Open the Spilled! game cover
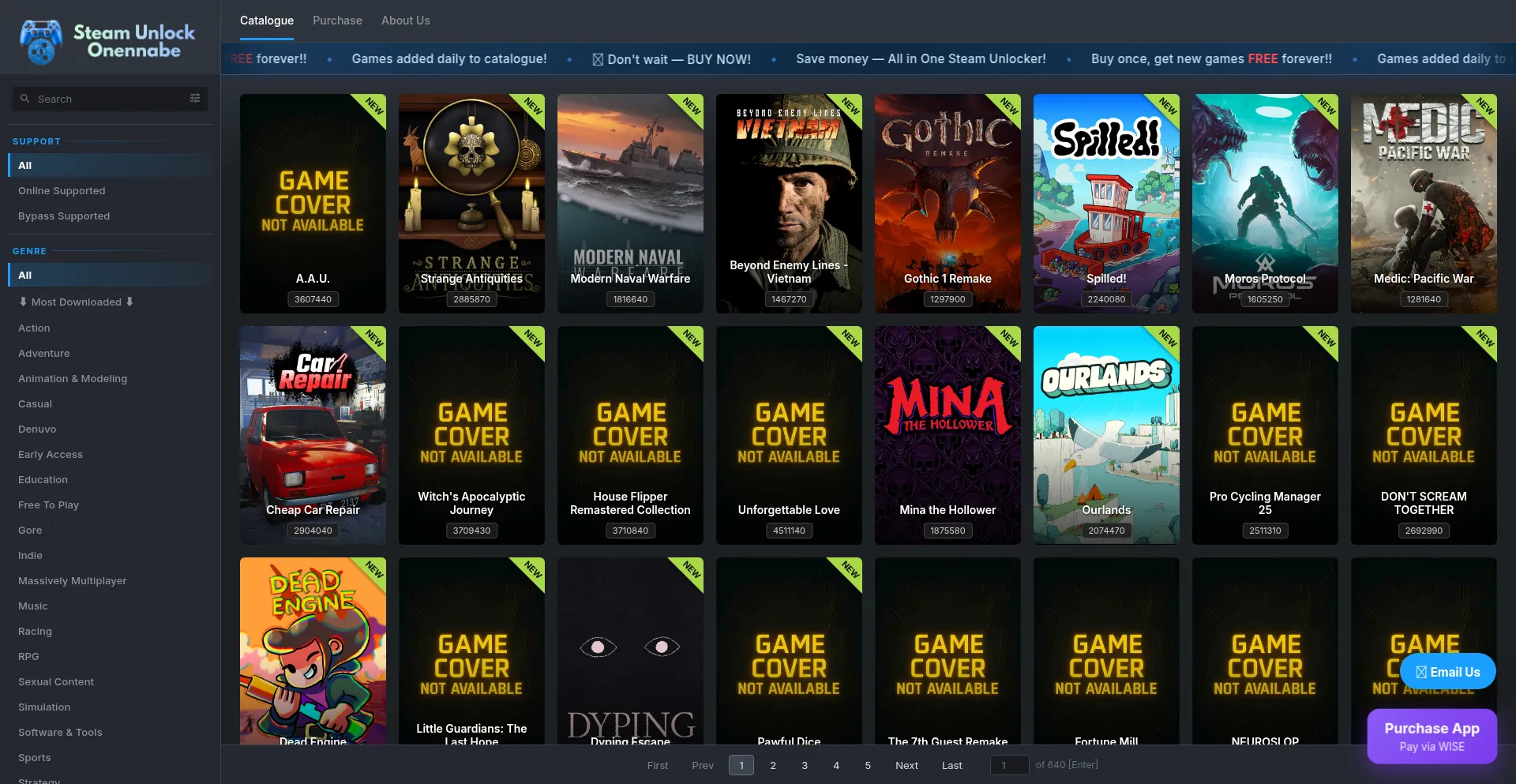Viewport: 1516px width, 784px height. [x=1106, y=204]
